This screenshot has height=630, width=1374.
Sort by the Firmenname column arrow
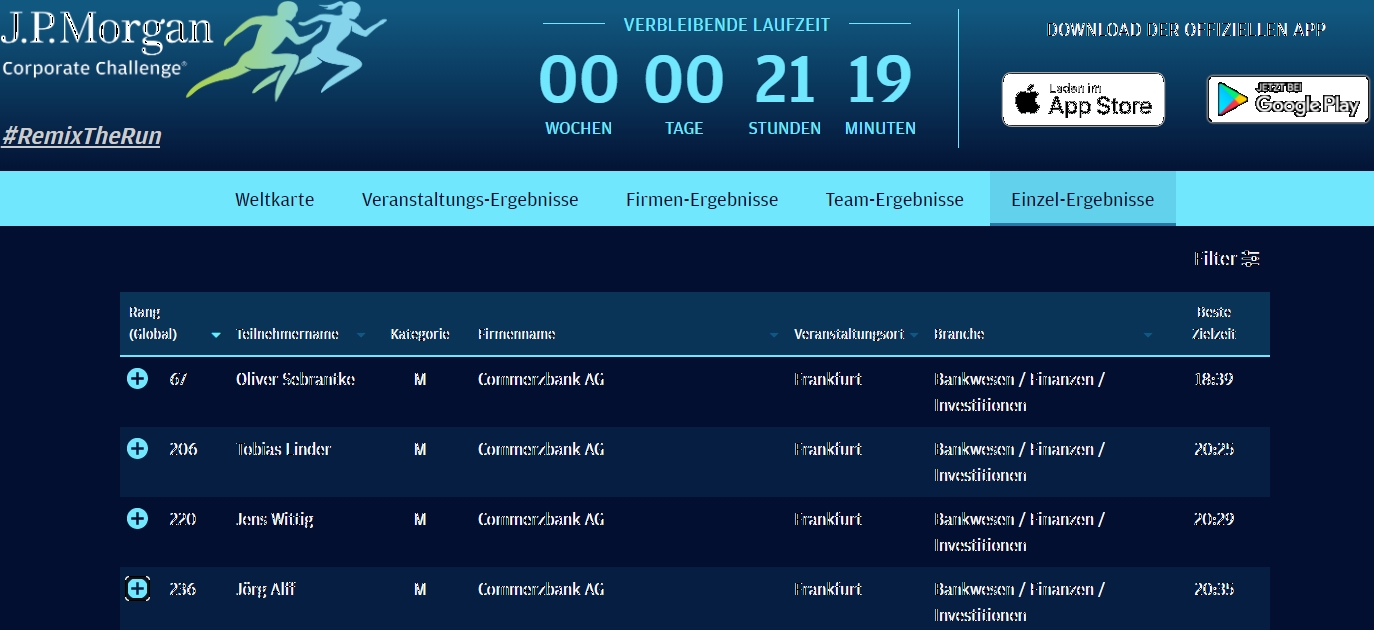pyautogui.click(x=773, y=335)
